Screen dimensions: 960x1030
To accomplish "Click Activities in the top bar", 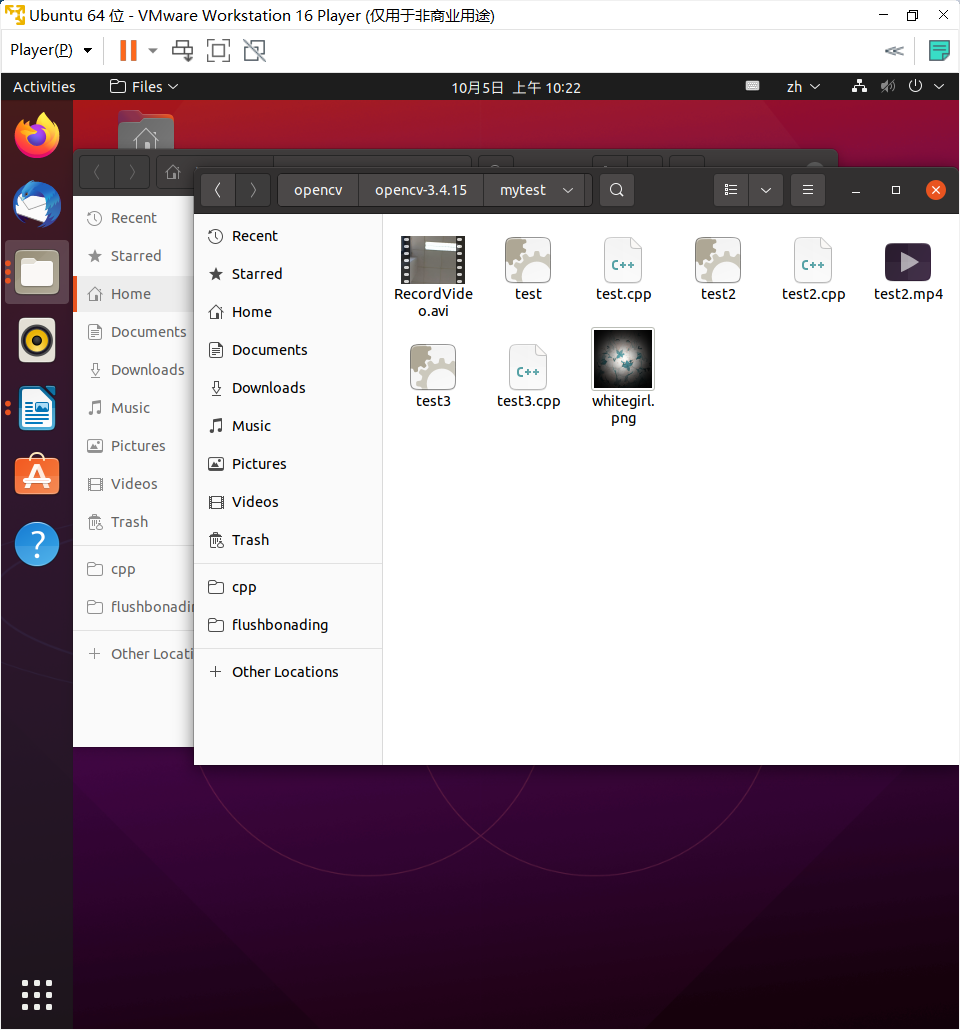I will [44, 87].
